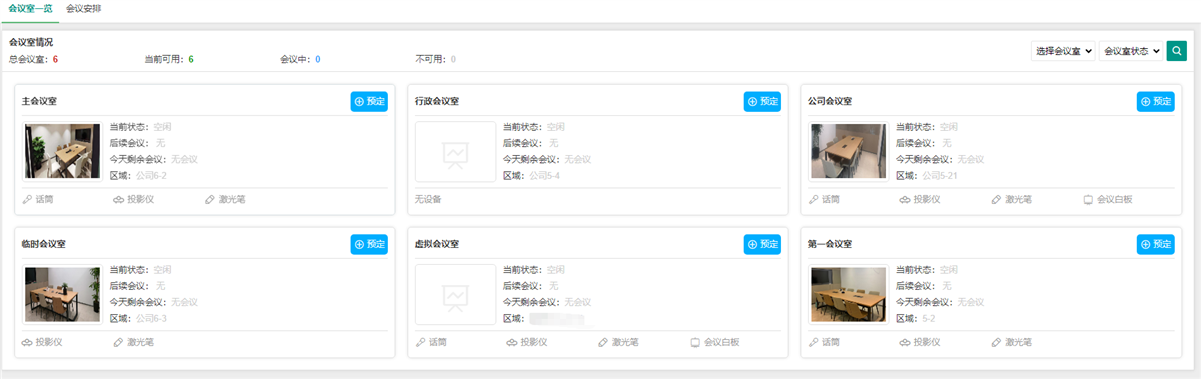Book the 主会议室 with 预定 button

coord(369,101)
